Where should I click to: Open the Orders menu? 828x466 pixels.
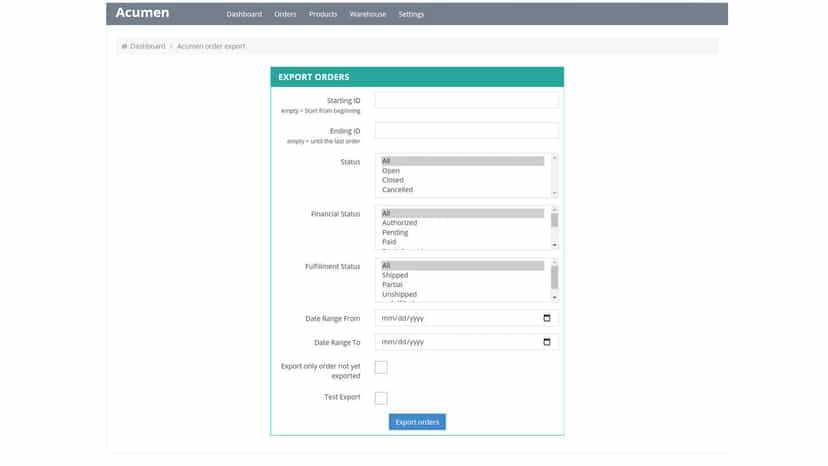coord(285,14)
